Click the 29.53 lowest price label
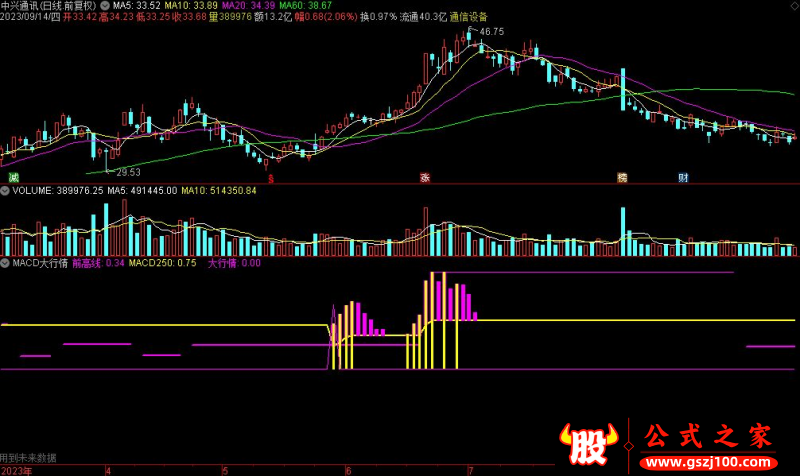 (x=128, y=172)
